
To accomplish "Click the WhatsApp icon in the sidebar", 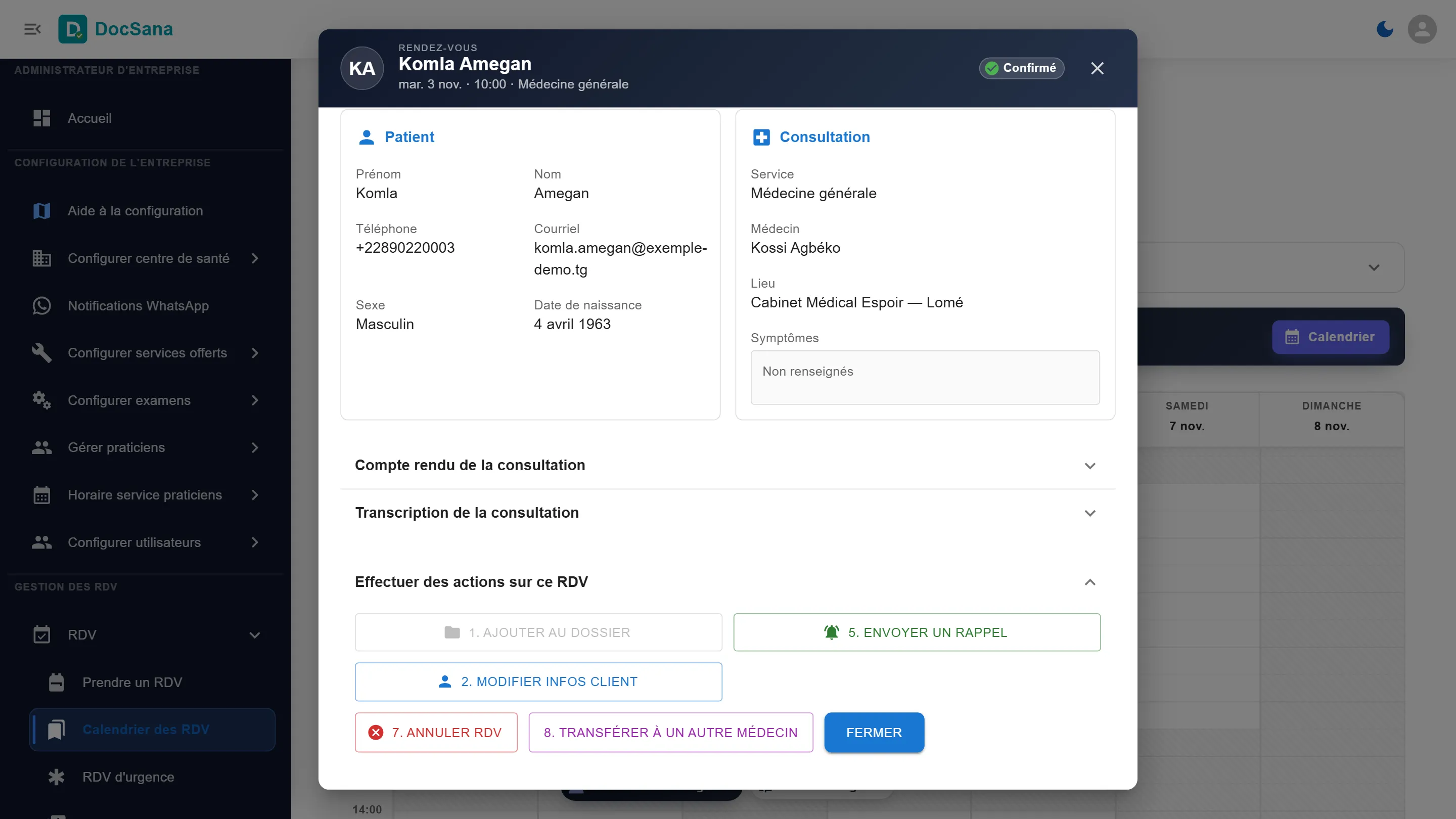I will click(41, 306).
